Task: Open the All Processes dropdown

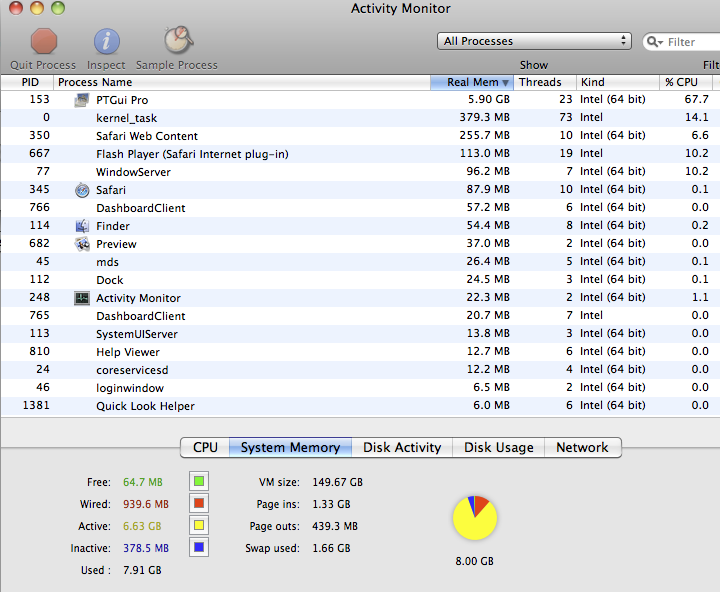Action: tap(534, 41)
